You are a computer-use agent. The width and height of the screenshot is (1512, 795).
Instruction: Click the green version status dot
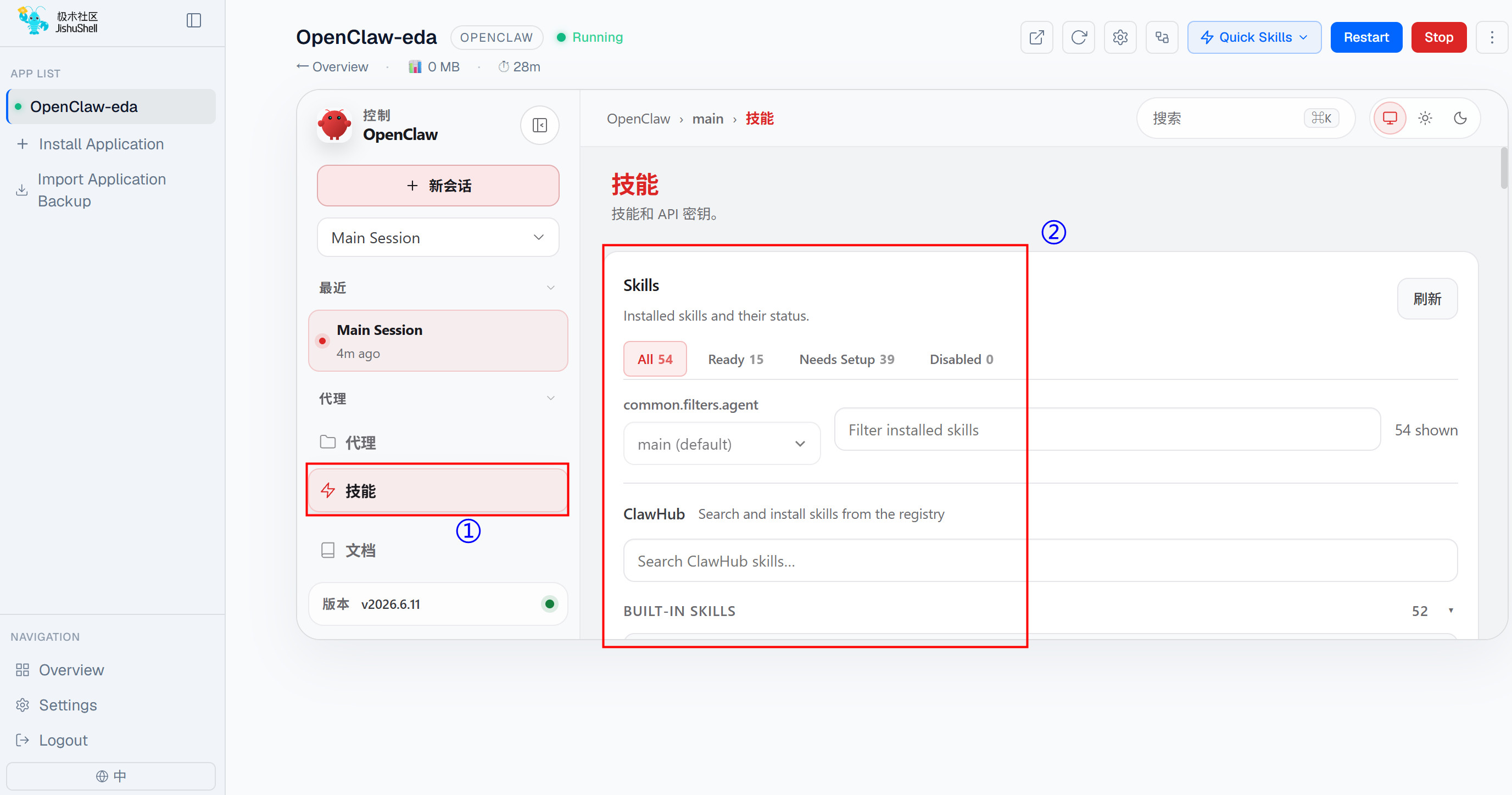tap(549, 604)
